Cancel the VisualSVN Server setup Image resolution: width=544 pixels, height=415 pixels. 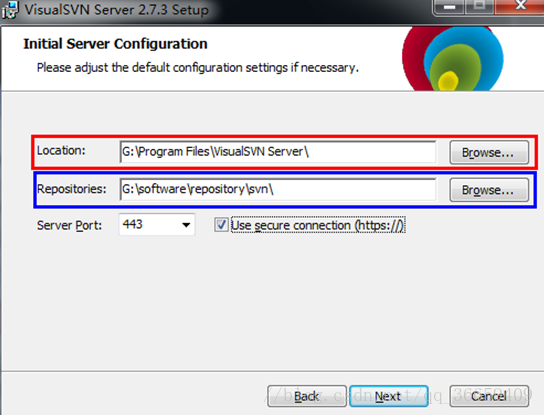coord(489,396)
